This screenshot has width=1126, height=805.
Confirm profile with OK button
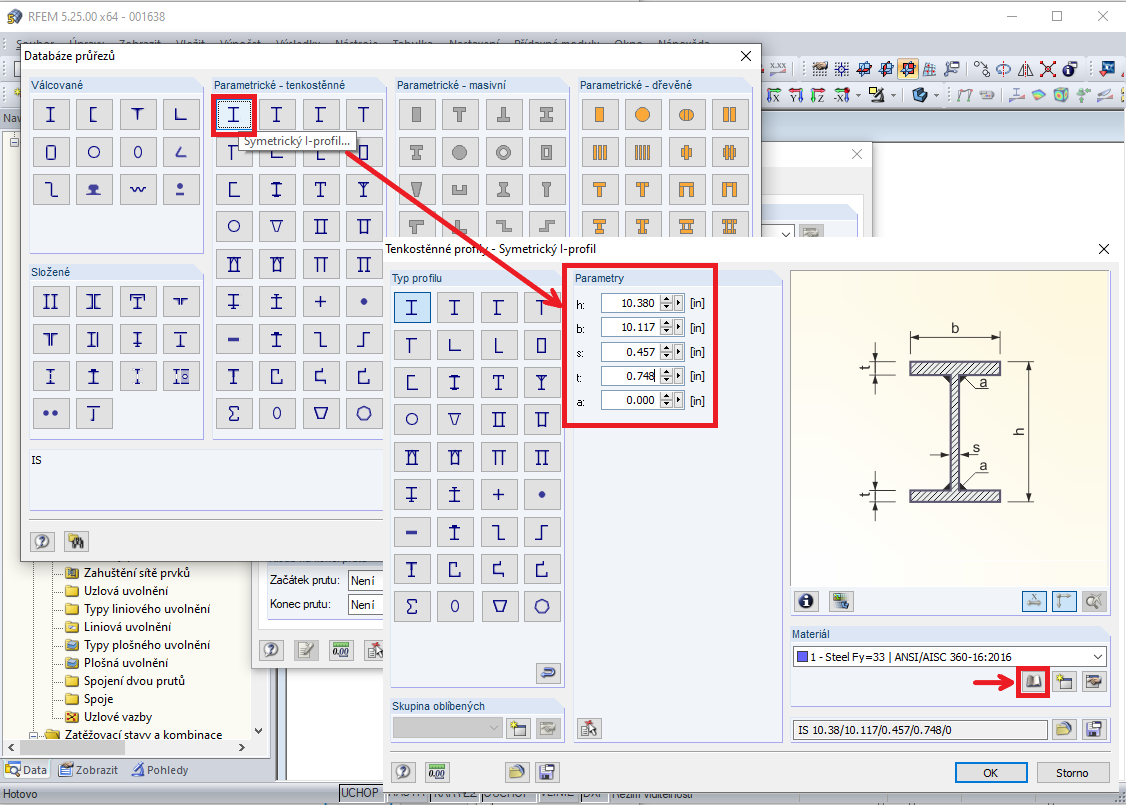990,773
